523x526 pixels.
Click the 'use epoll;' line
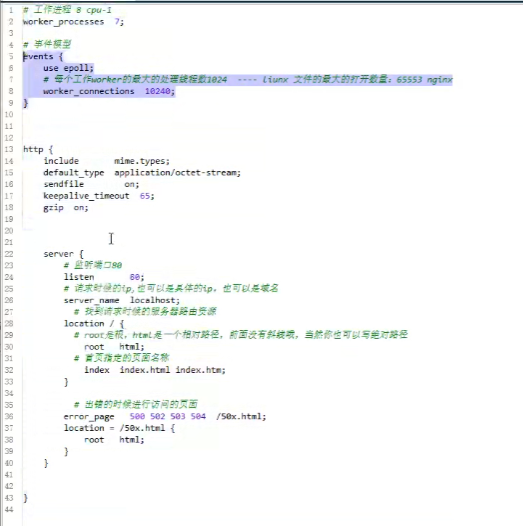[x=68, y=68]
